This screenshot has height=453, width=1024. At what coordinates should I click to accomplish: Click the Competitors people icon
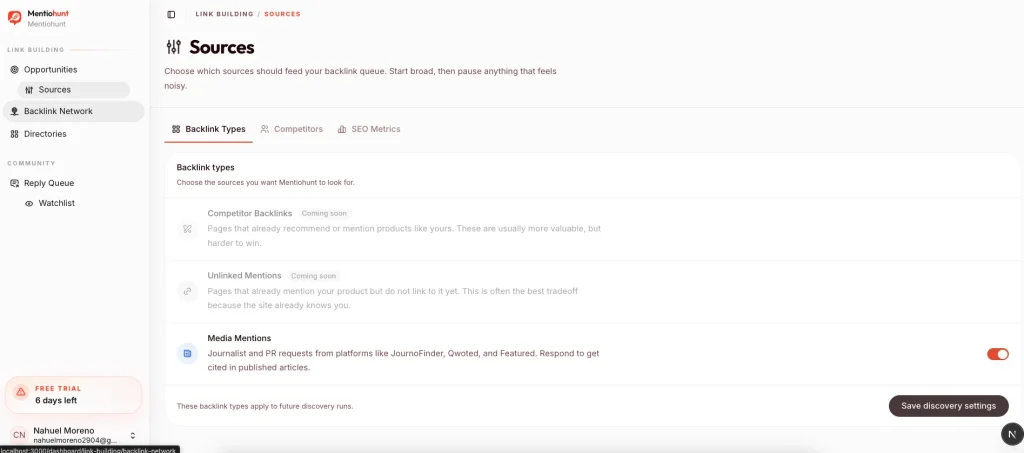(x=264, y=129)
